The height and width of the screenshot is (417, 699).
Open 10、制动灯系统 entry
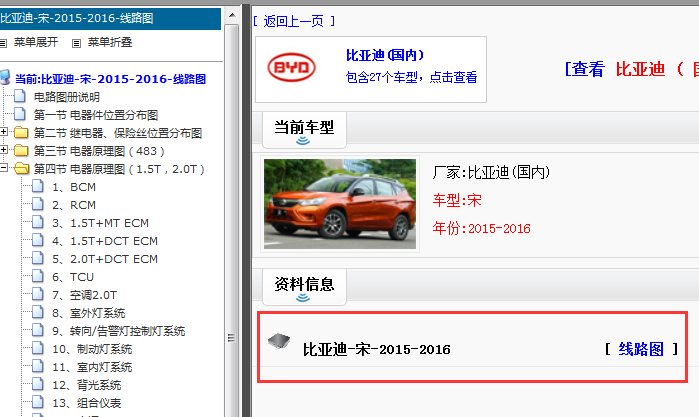[x=92, y=349]
